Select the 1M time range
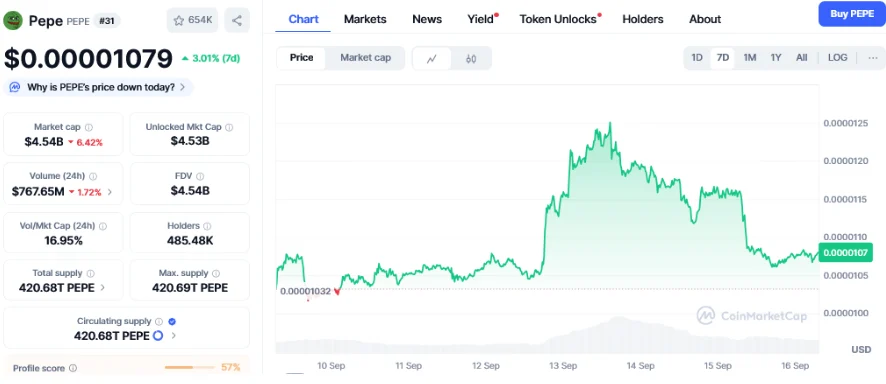Screen dimensions: 886x384 tap(749, 58)
